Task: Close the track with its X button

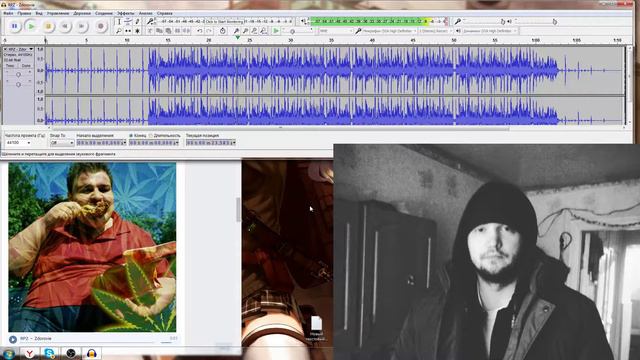Action: pyautogui.click(x=6, y=49)
